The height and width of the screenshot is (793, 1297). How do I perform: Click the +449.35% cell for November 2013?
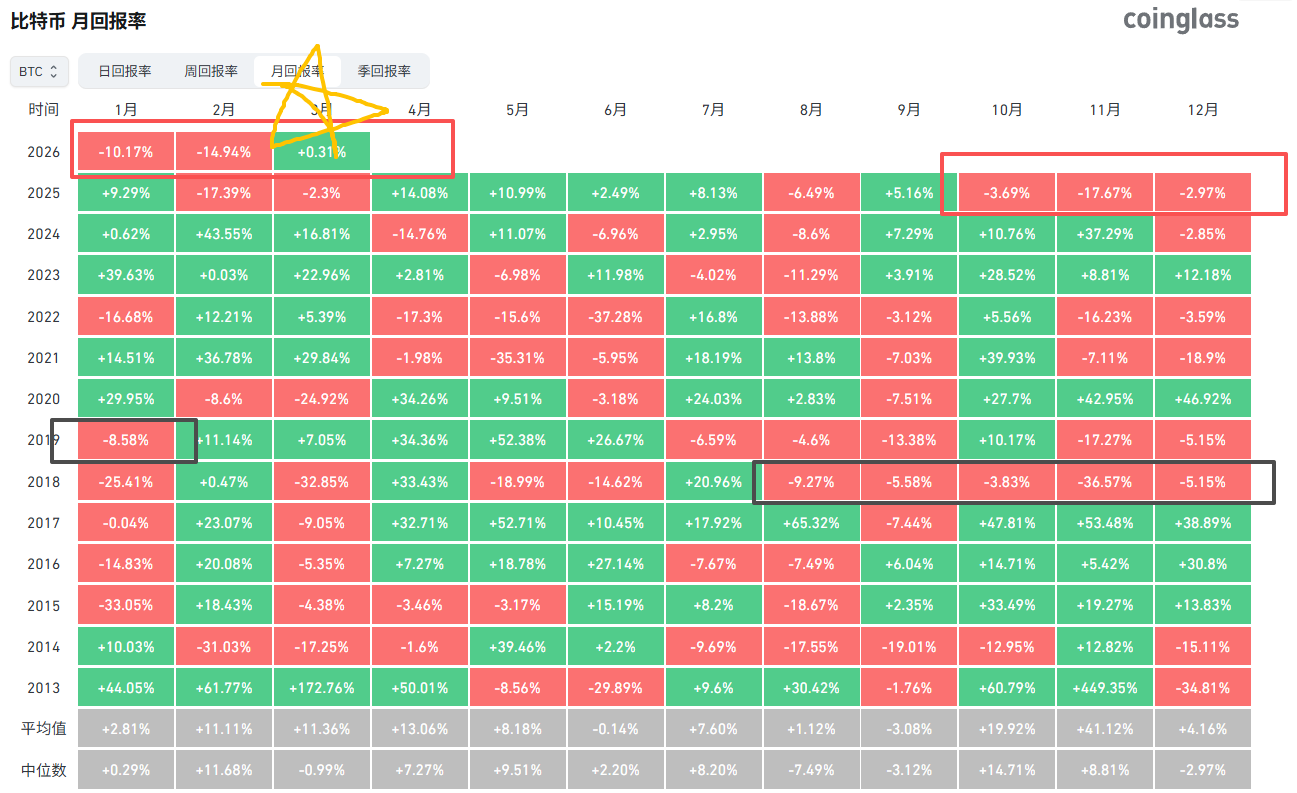(x=1105, y=688)
